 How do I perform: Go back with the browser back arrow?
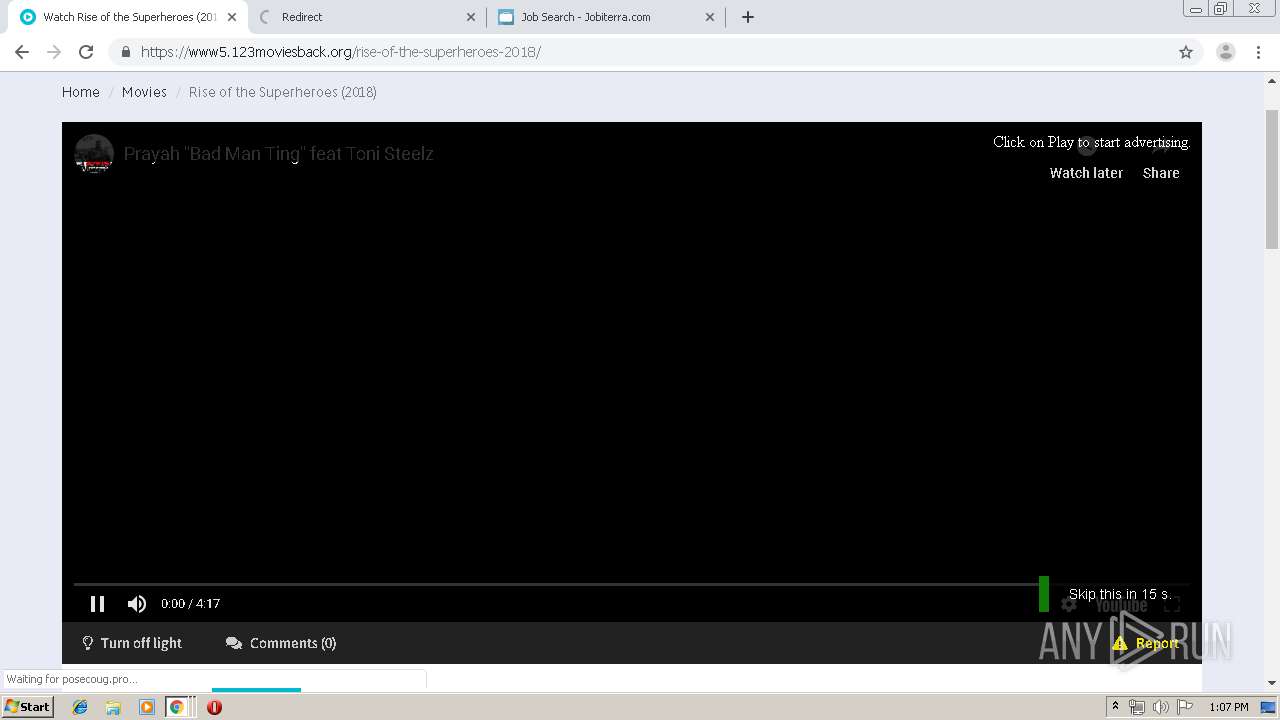22,52
